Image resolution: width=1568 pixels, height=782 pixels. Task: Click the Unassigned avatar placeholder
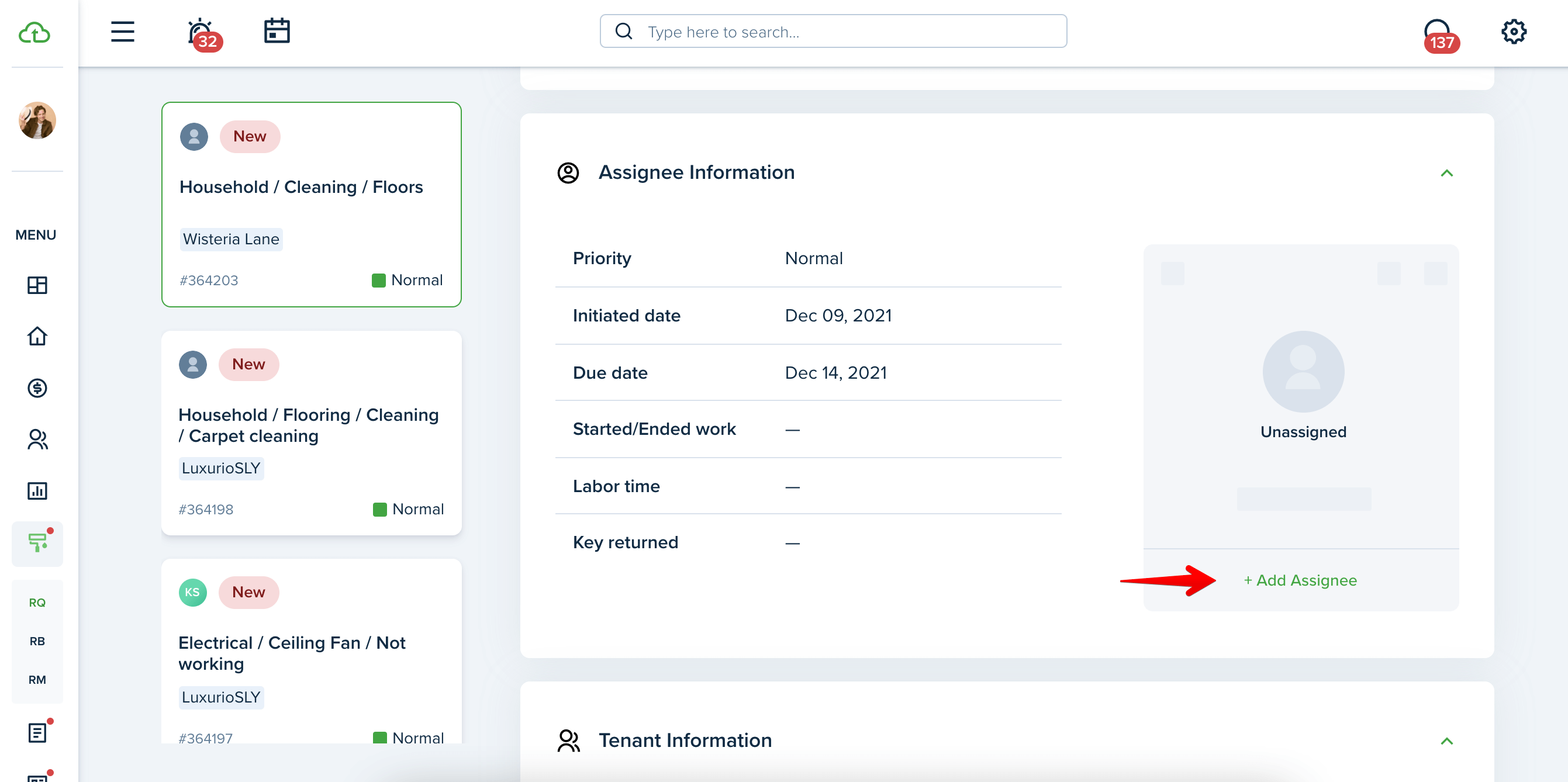1303,371
